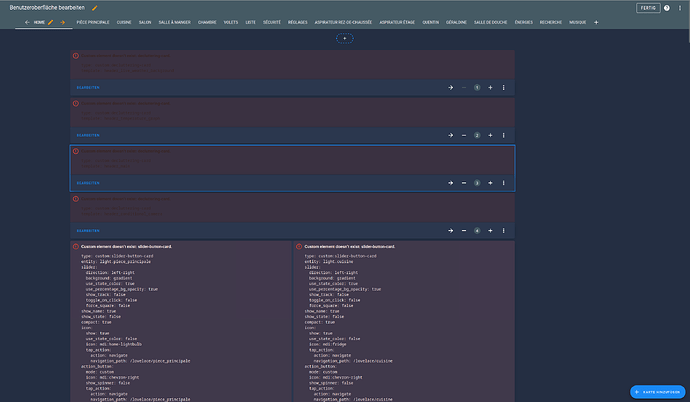Add a new view with the plus after MUSIQUE

pos(596,22)
